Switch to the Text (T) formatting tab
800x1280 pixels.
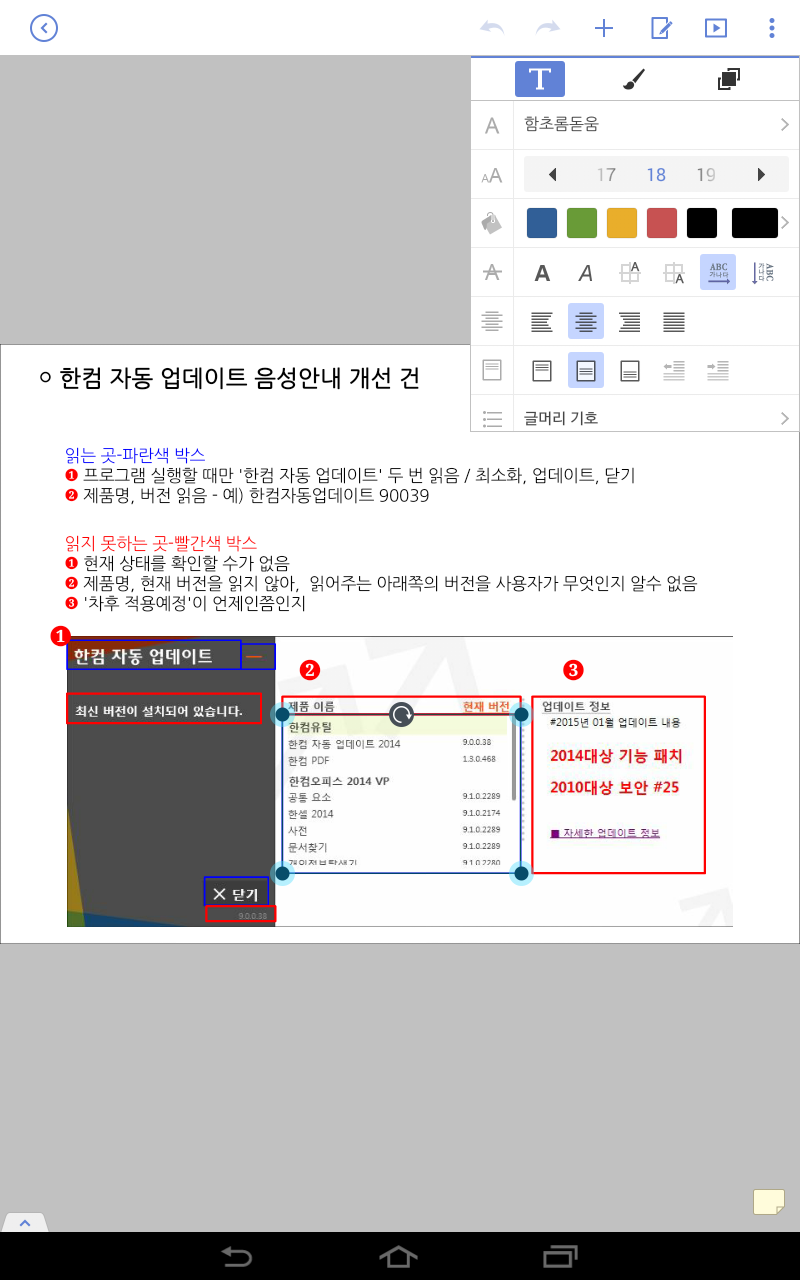(x=540, y=79)
